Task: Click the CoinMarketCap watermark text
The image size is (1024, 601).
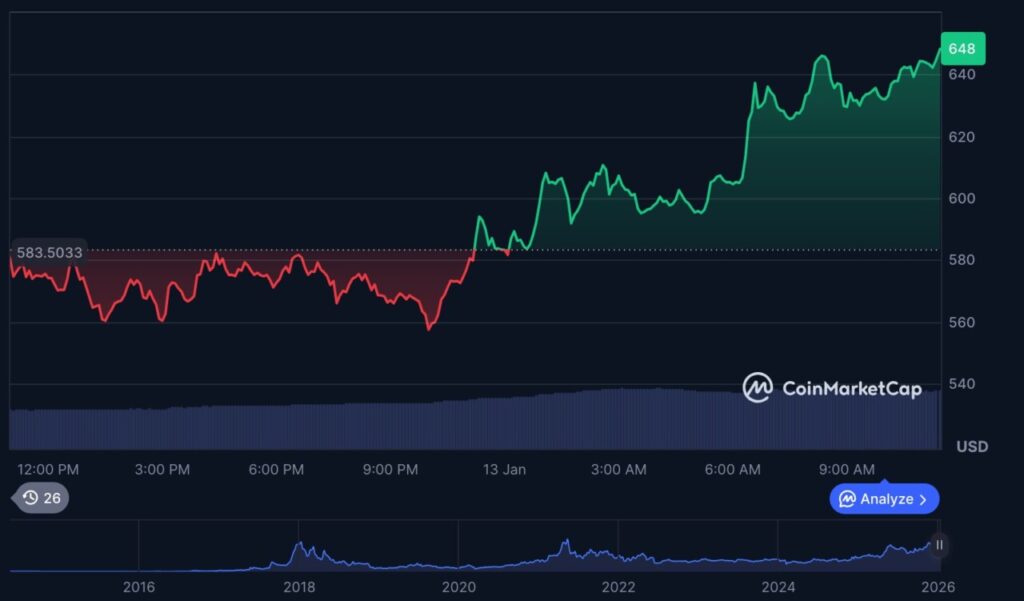Action: coord(851,389)
